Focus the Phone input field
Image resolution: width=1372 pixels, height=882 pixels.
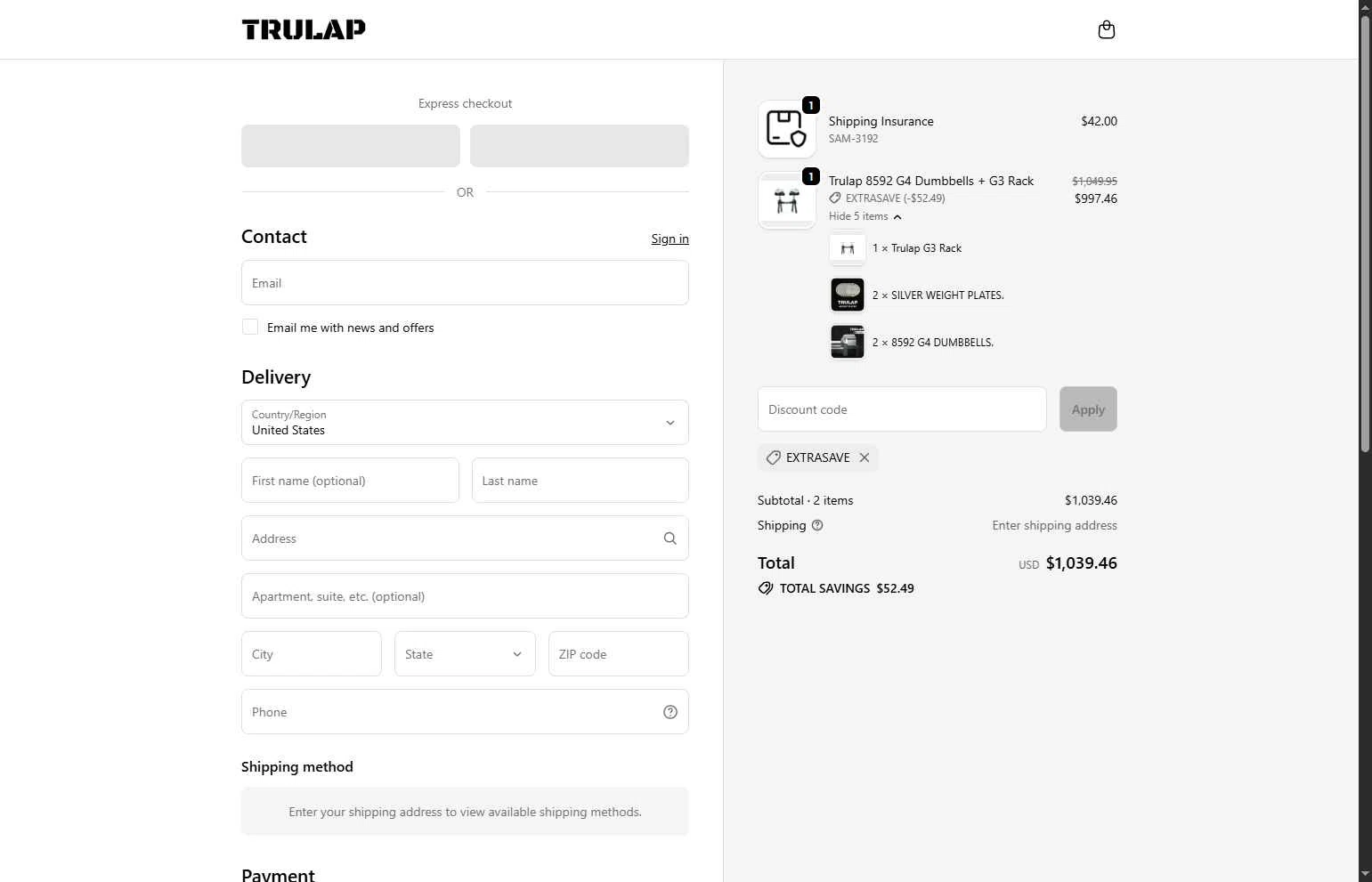pos(465,712)
